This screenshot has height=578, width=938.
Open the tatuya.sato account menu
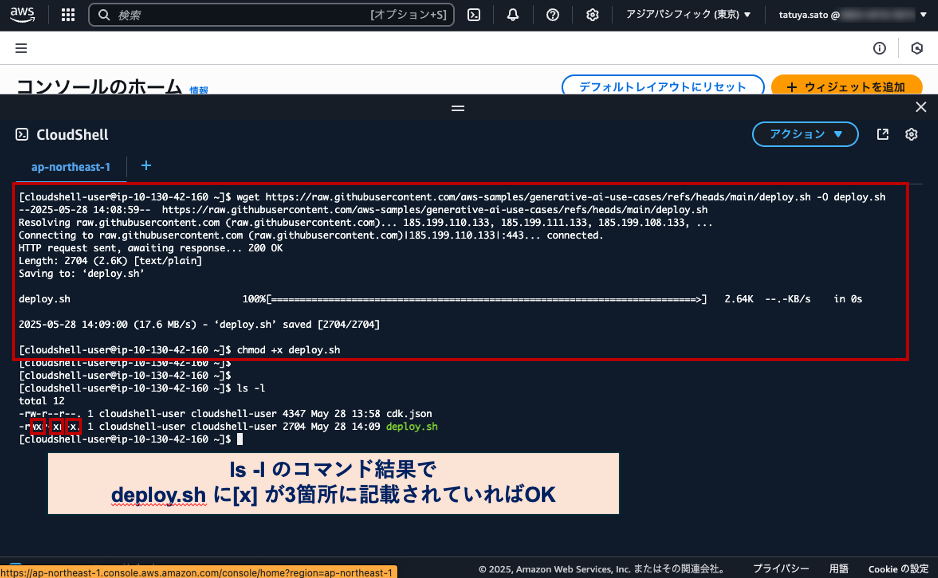coord(853,15)
